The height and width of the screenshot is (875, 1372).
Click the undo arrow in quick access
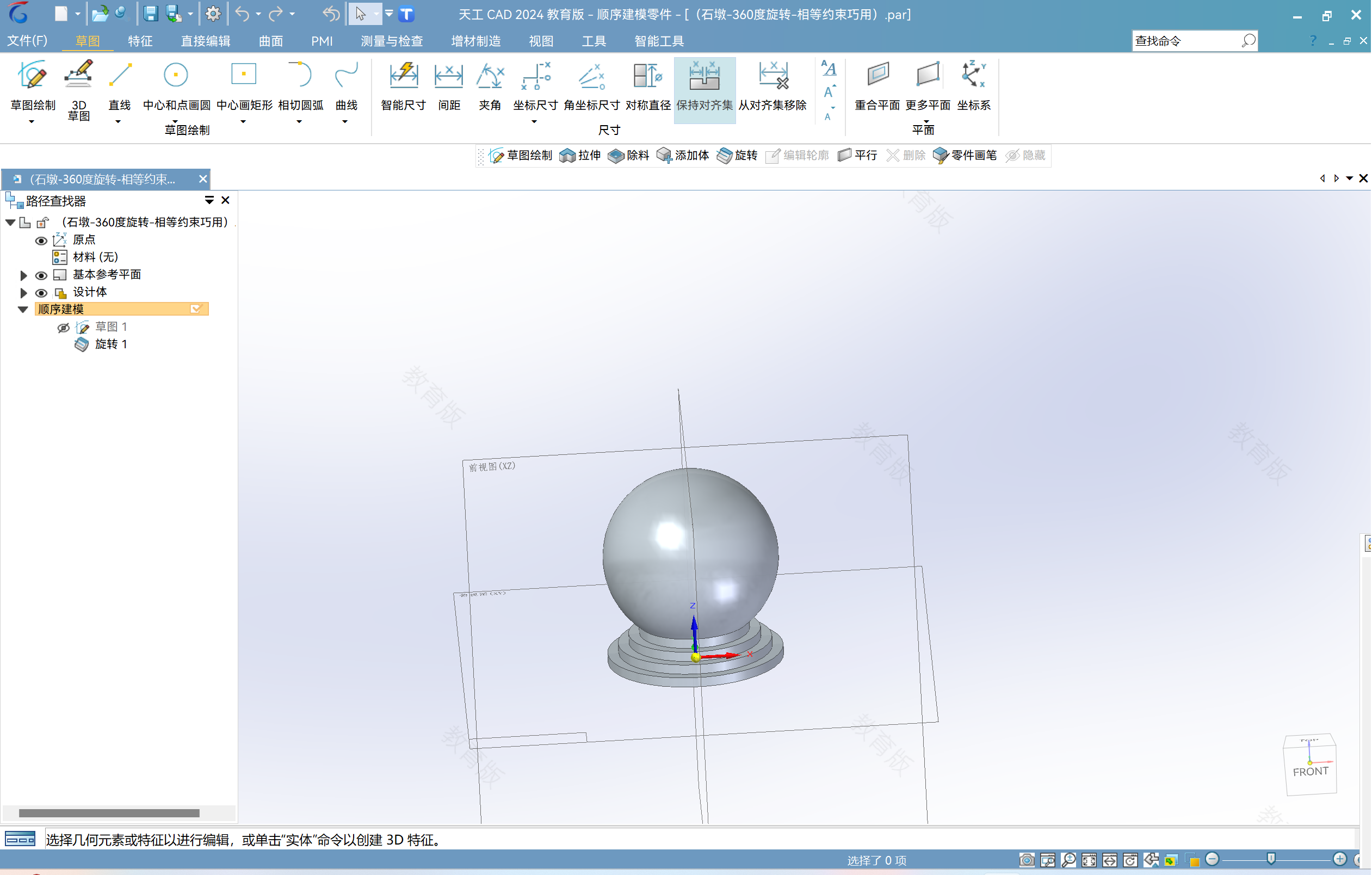click(x=242, y=14)
